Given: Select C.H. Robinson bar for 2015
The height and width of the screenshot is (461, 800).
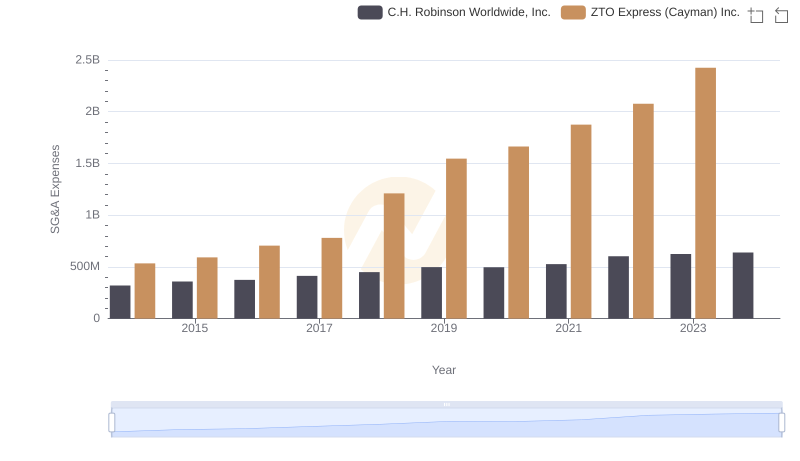Looking at the screenshot, I should tap(182, 300).
